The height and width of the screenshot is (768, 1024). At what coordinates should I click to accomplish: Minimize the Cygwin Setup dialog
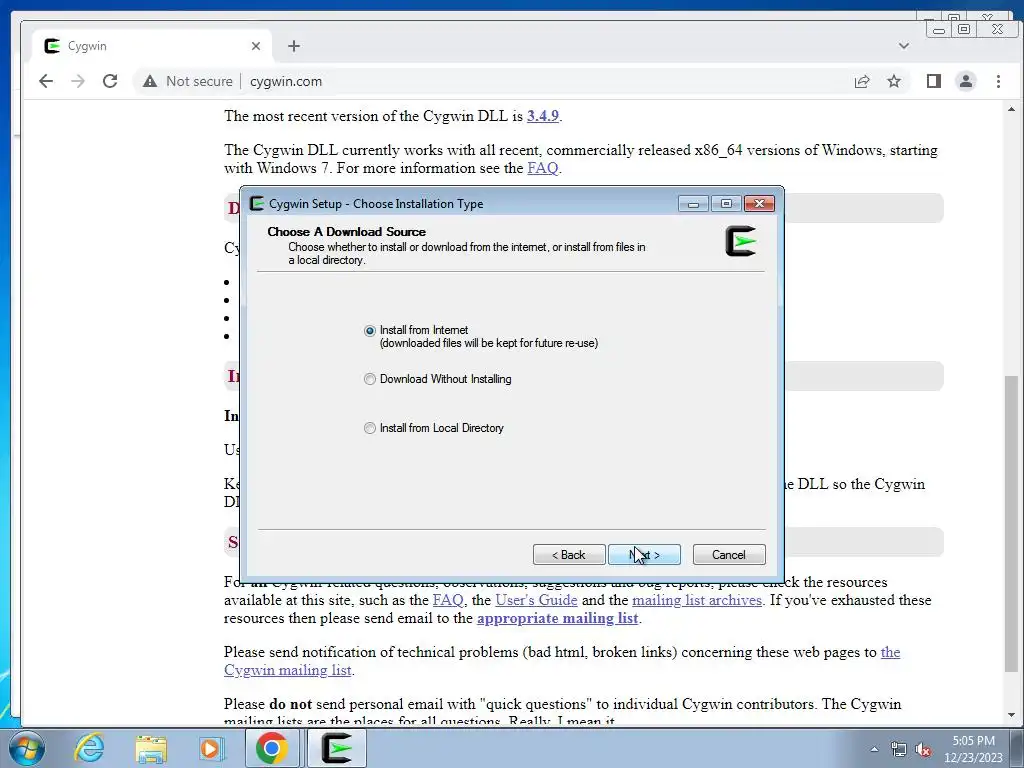point(694,204)
